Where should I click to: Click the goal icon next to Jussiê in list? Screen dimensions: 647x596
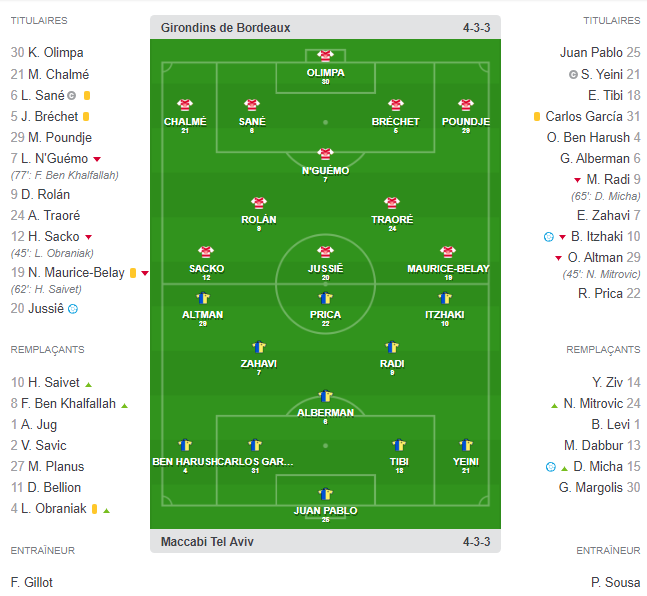pos(73,309)
